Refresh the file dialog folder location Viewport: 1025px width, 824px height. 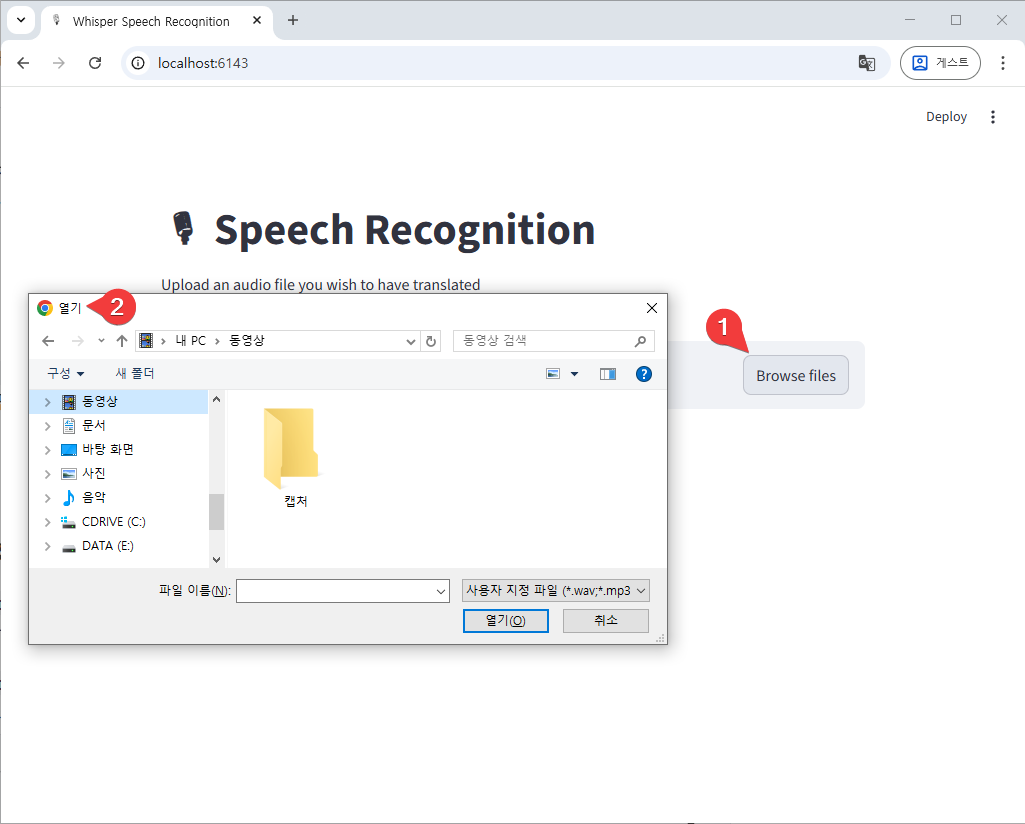(x=431, y=341)
